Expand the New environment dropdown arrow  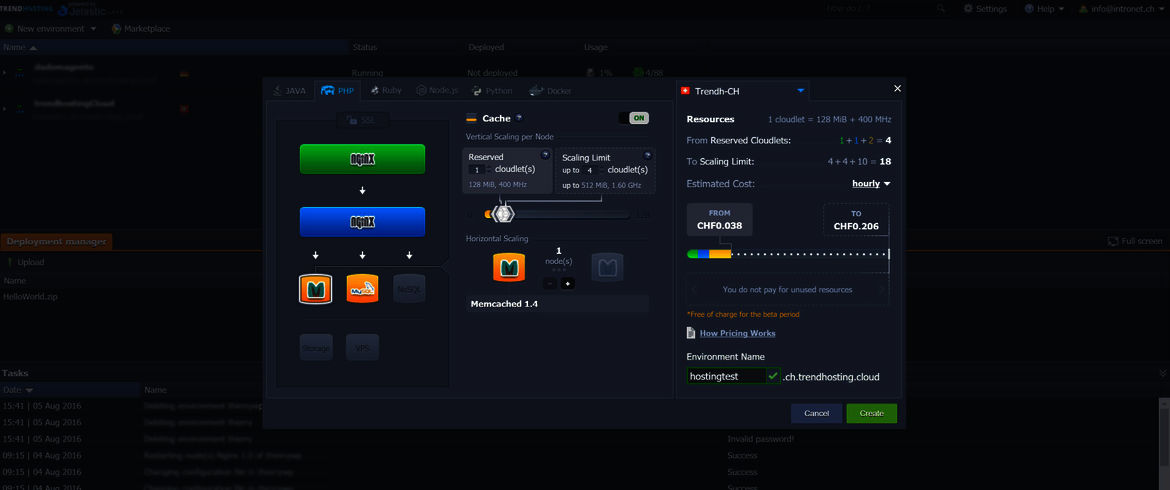(93, 28)
